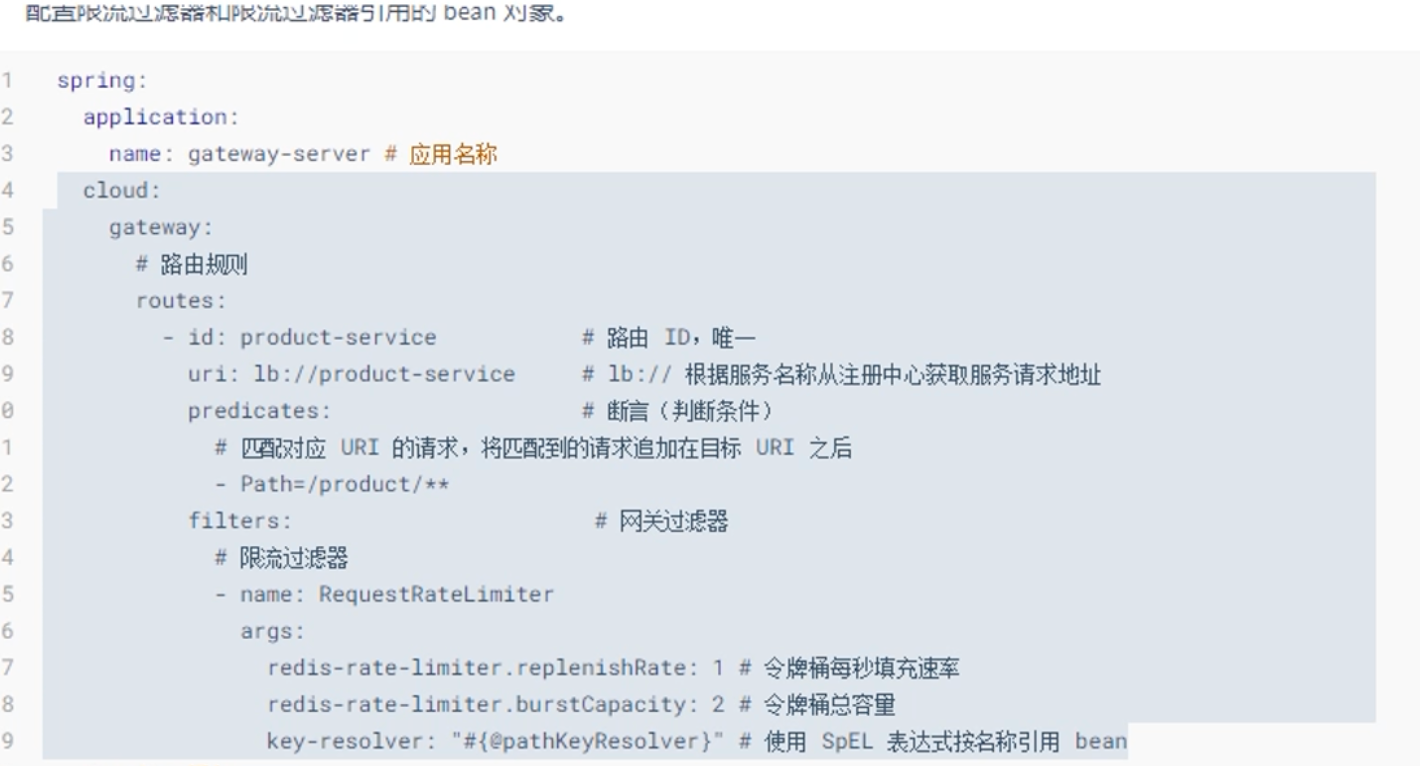1420x766 pixels.
Task: Click the '# 限流过滤器' comment
Action: pos(282,558)
